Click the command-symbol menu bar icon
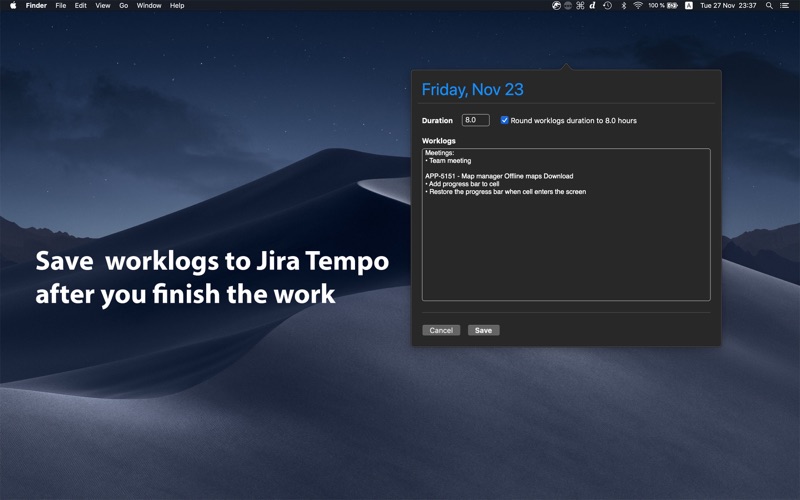The image size is (800, 500). pyautogui.click(x=580, y=6)
